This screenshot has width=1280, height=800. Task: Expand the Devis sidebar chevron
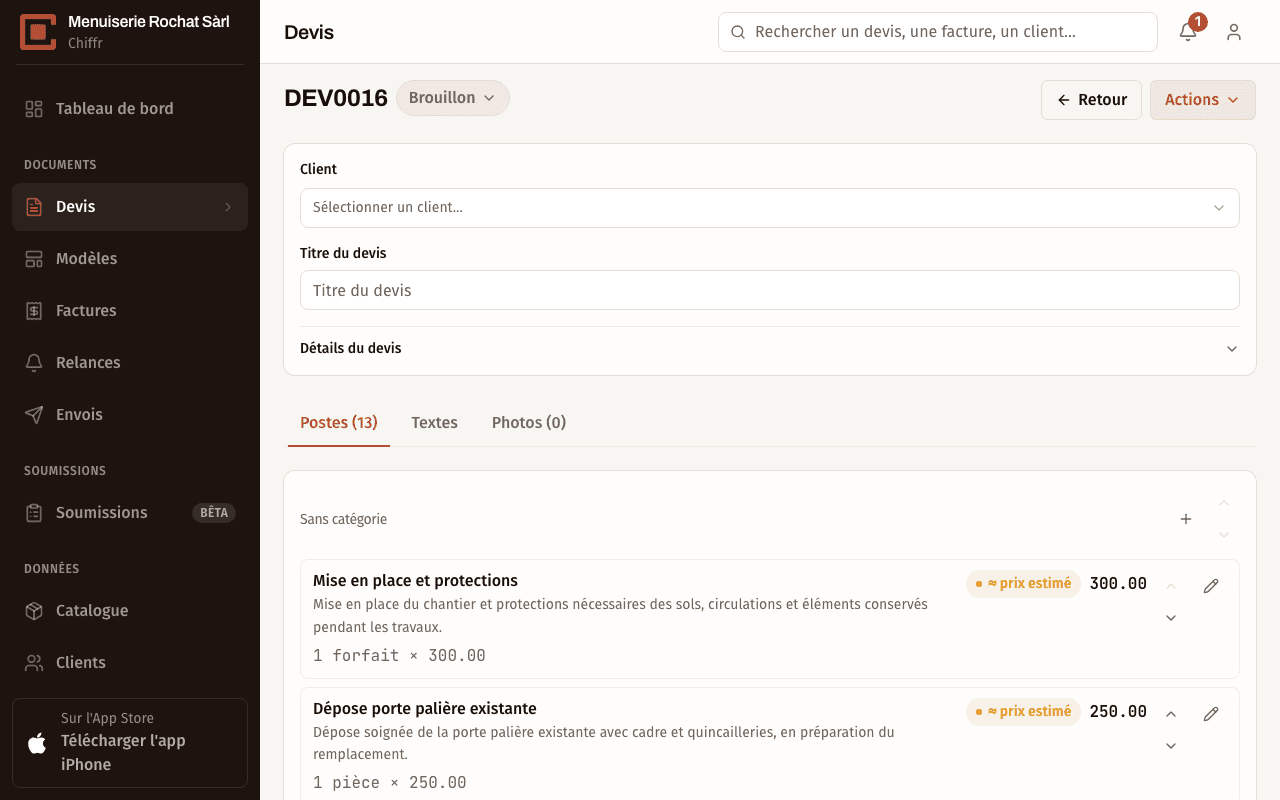pyautogui.click(x=228, y=207)
